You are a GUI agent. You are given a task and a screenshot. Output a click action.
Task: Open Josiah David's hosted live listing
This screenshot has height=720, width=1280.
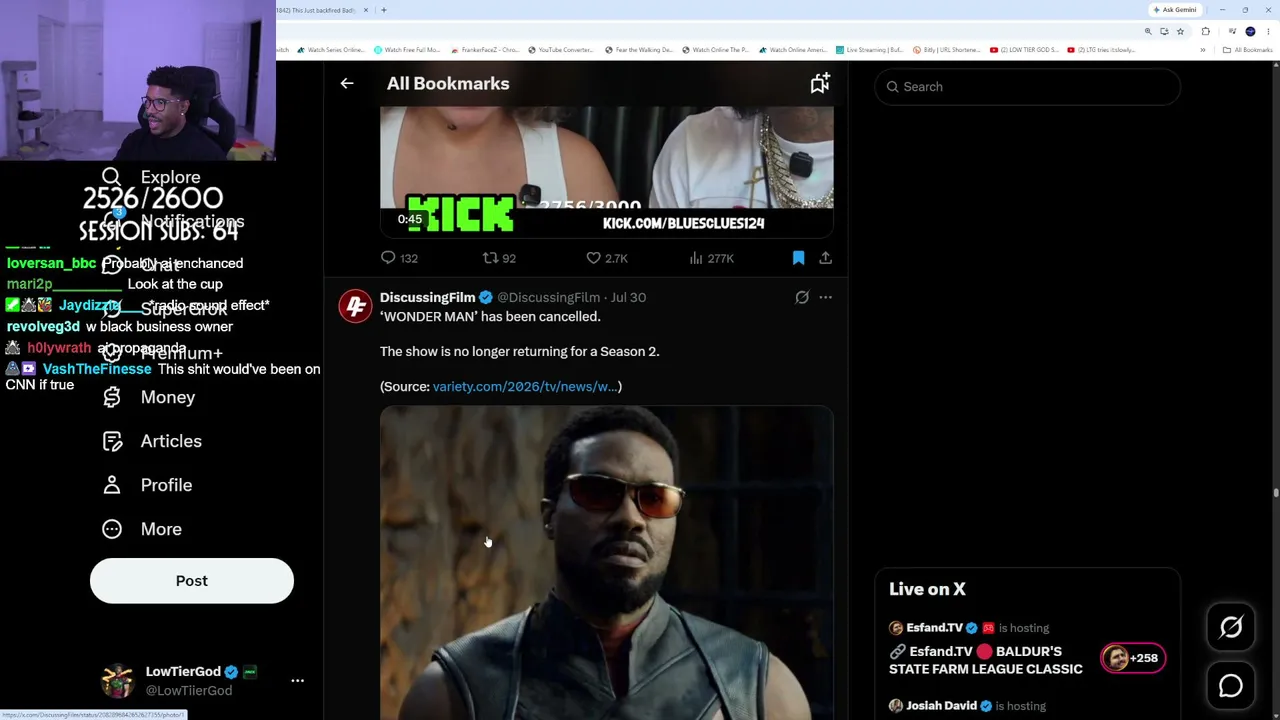point(967,706)
